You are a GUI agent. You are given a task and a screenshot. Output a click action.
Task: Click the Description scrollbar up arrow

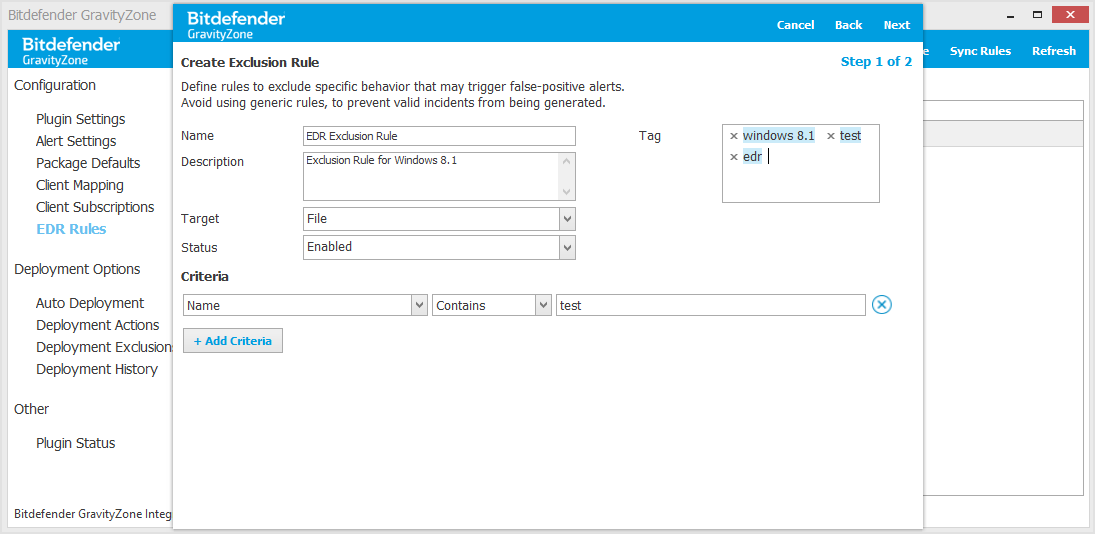[566, 161]
